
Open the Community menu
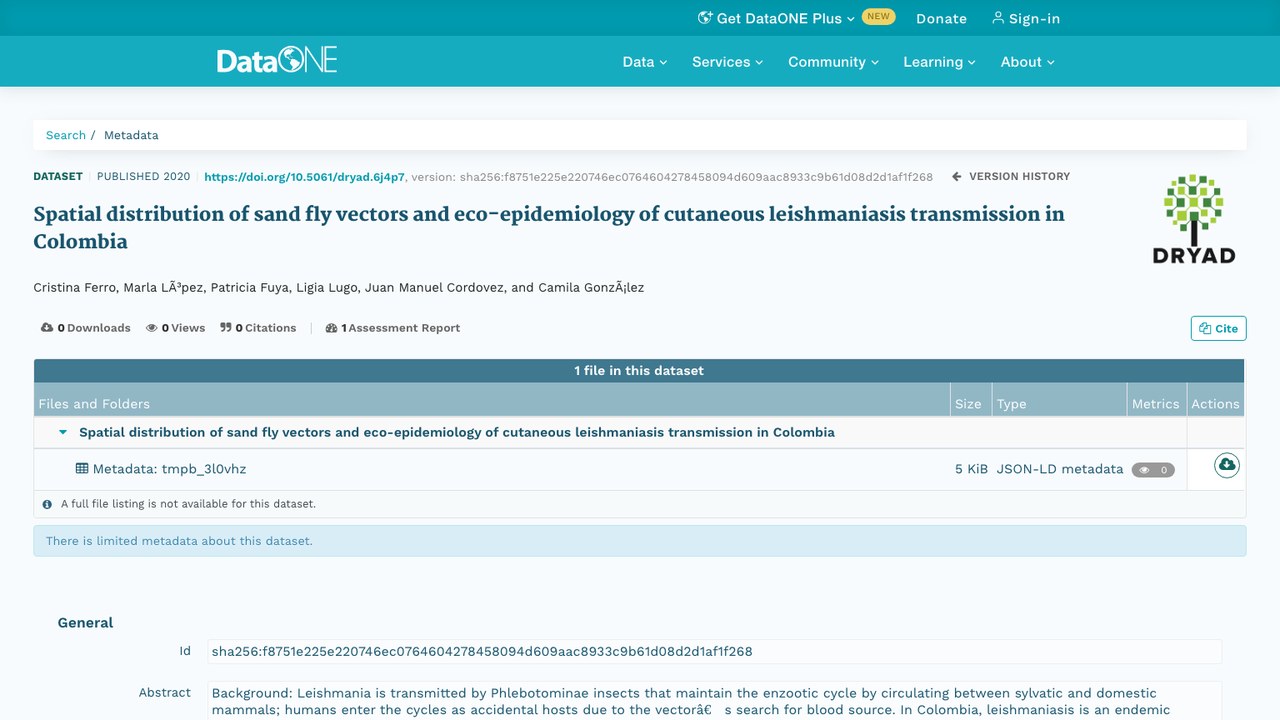[x=834, y=62]
